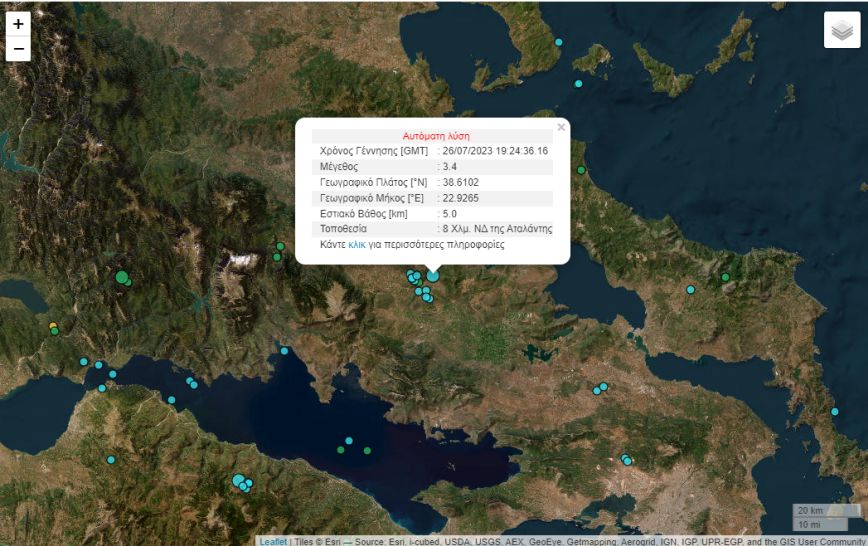Click the yellow earthquake marker
Viewport: 868px width, 546px height.
pyautogui.click(x=53, y=326)
